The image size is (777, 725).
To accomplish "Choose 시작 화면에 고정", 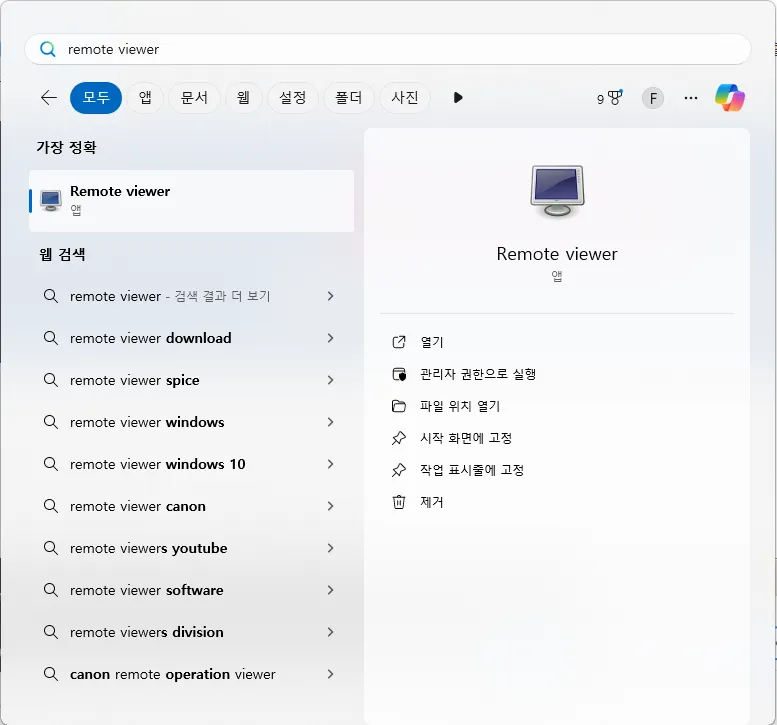I will click(x=466, y=438).
